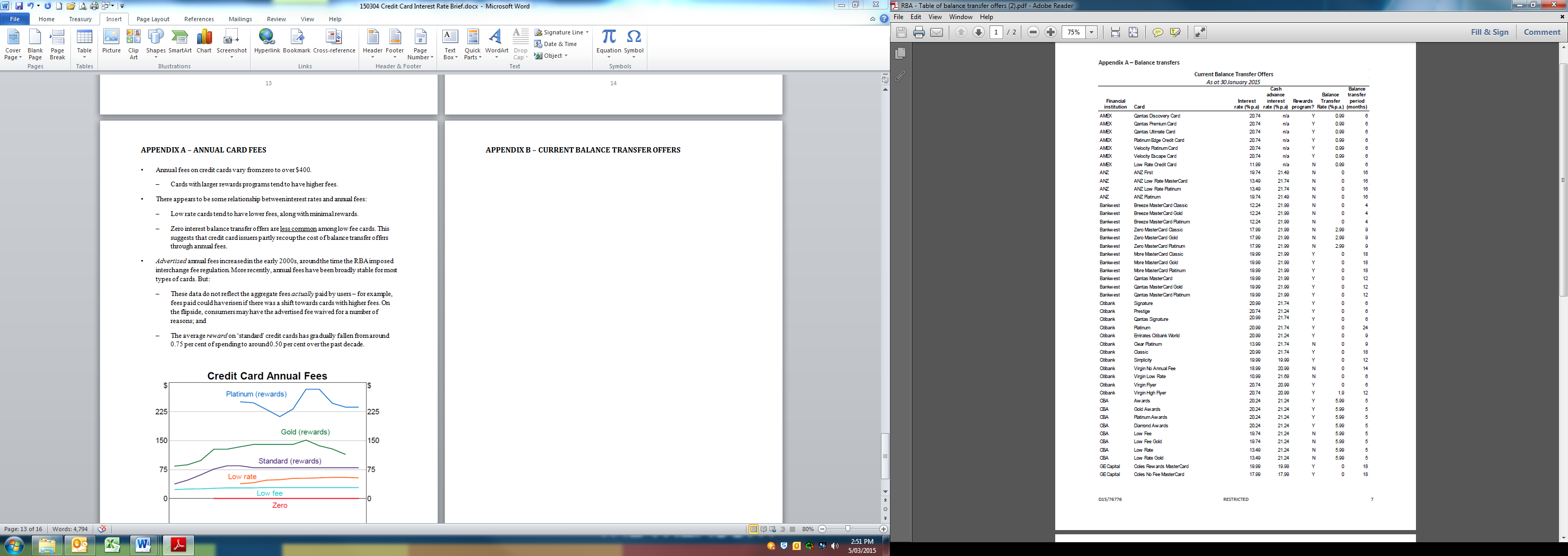Open the Window menu in Adobe Reader

tap(960, 17)
